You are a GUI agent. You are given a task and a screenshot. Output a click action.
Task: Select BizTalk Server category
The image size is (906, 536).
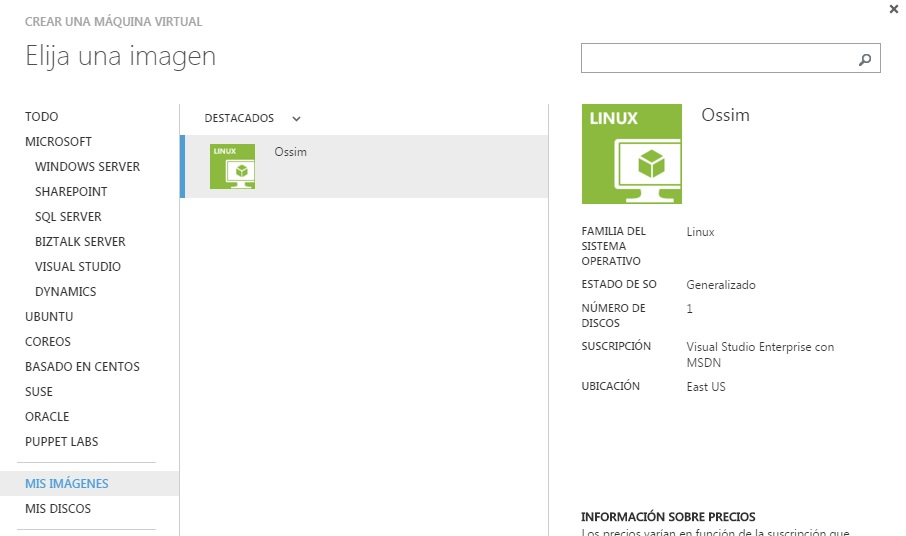tap(80, 242)
